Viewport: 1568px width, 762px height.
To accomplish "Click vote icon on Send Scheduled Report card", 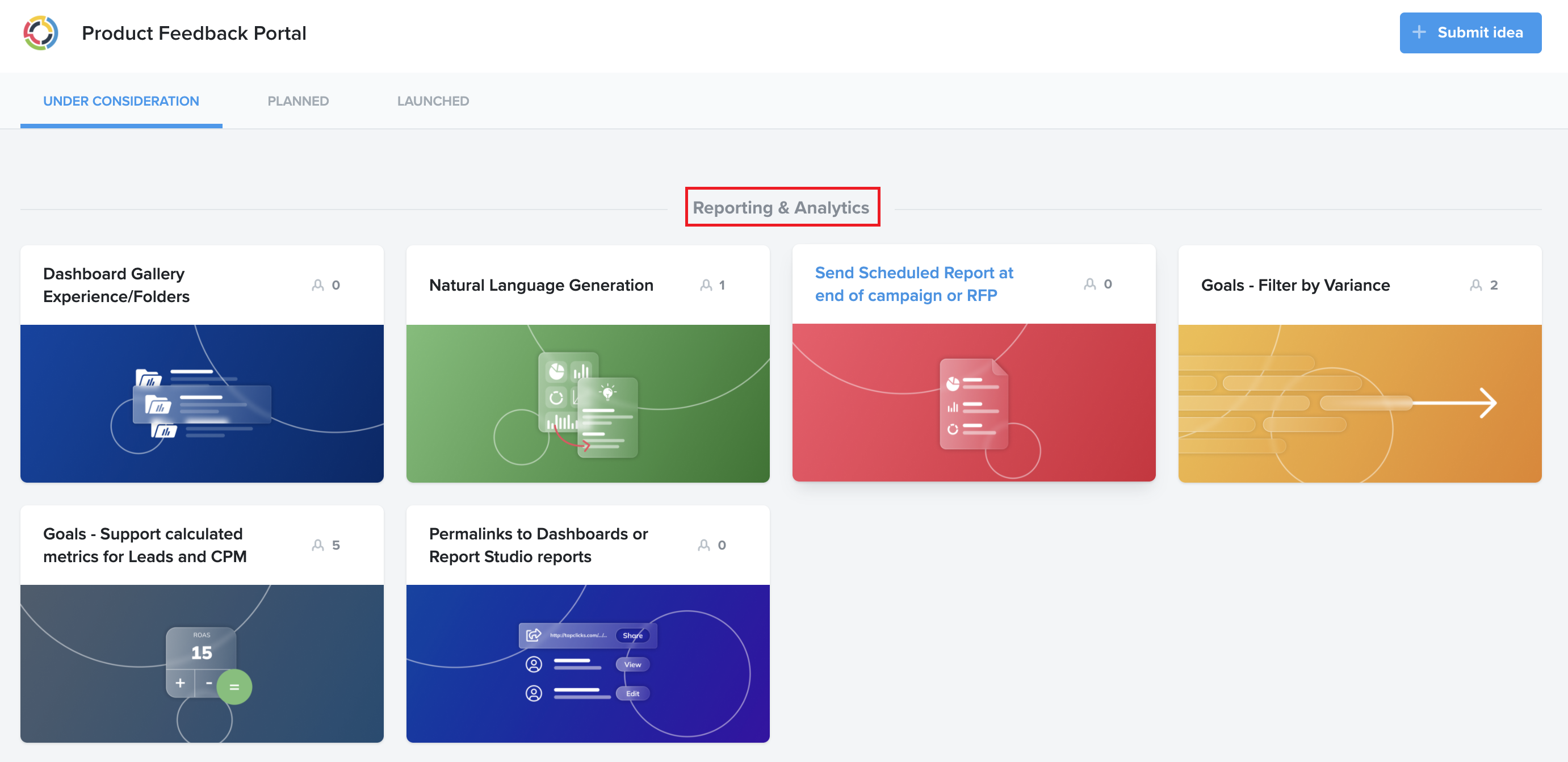I will click(1089, 284).
